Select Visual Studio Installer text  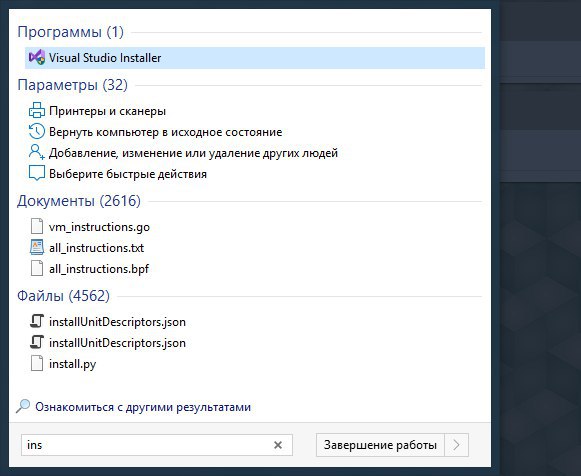coord(105,58)
